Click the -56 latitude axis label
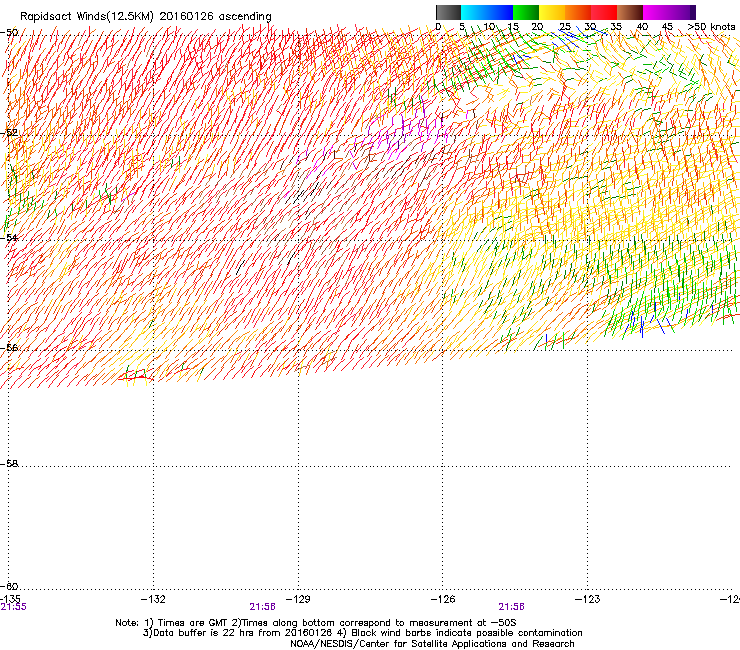 [x=9, y=348]
